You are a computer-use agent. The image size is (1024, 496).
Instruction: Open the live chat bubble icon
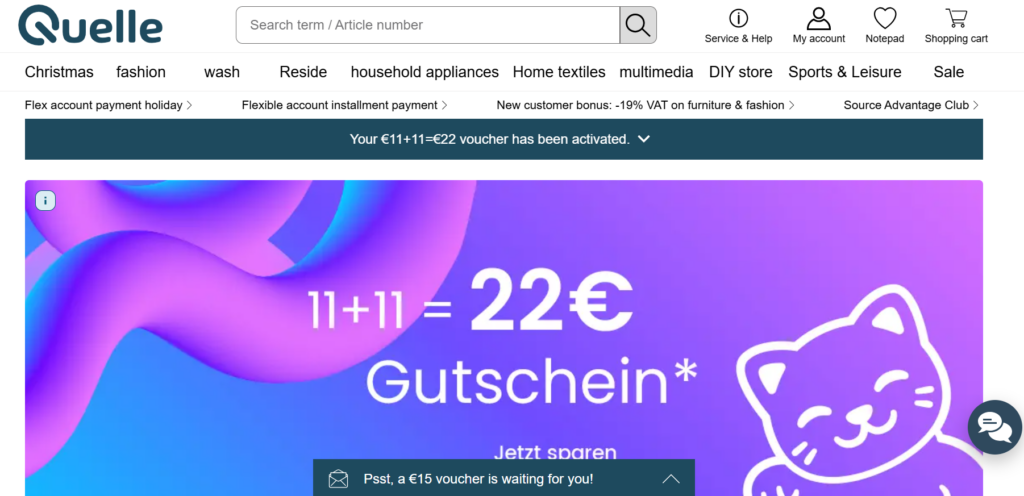995,427
